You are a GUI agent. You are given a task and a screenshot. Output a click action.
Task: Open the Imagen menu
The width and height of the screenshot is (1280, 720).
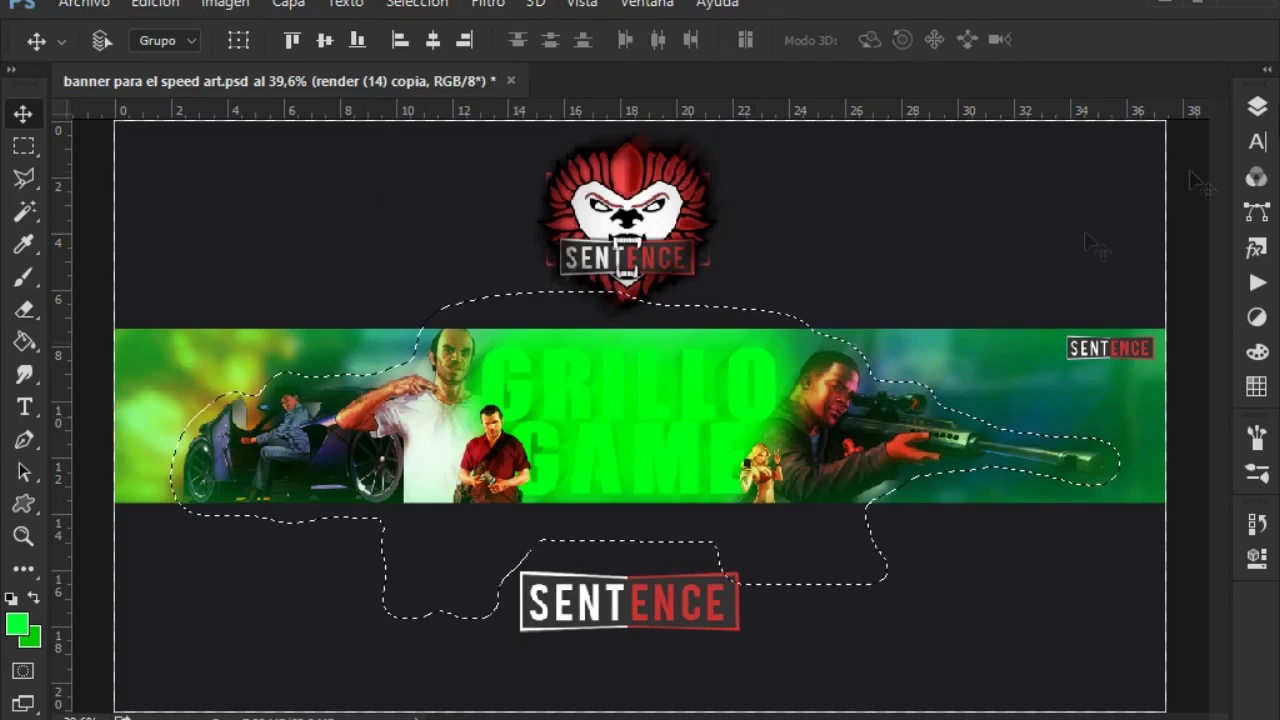tap(225, 4)
